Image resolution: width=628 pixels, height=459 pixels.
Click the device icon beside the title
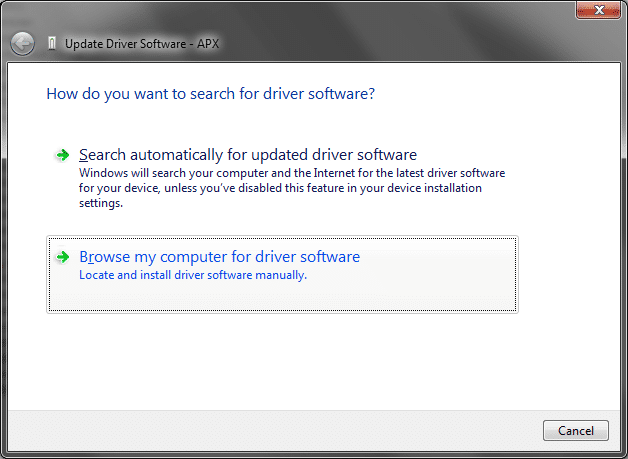[x=52, y=43]
